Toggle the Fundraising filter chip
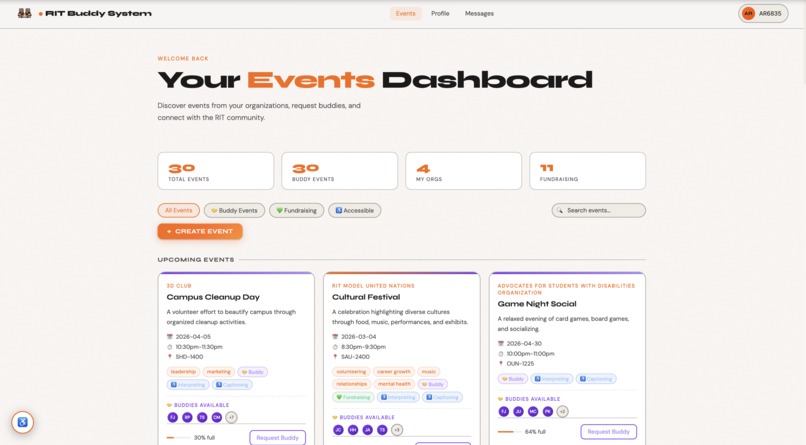 click(297, 210)
